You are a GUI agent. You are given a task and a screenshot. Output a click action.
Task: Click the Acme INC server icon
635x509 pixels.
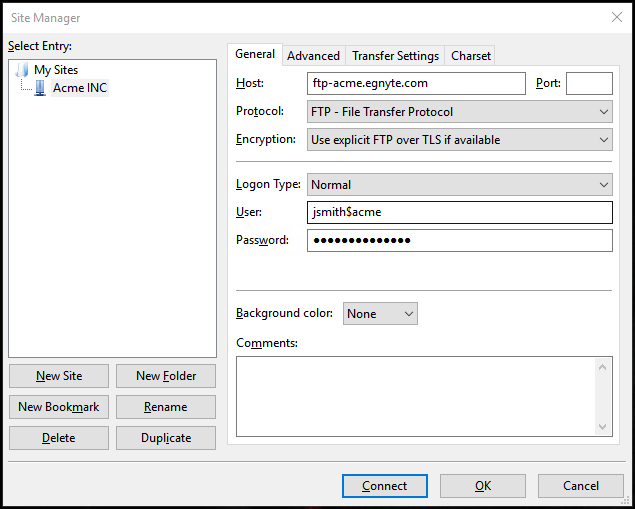[40, 88]
